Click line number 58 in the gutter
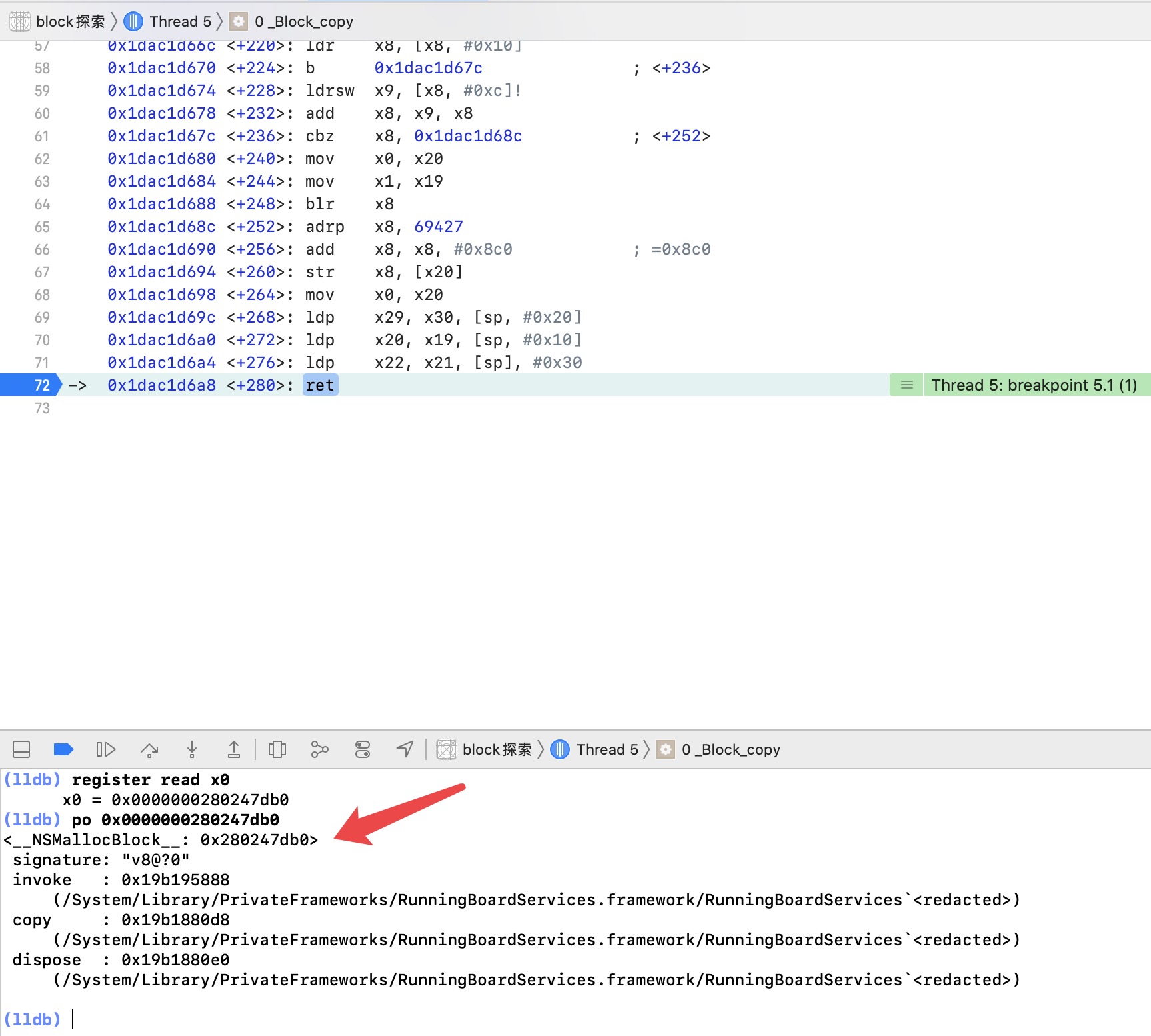Viewport: 1151px width, 1036px height. (x=42, y=68)
